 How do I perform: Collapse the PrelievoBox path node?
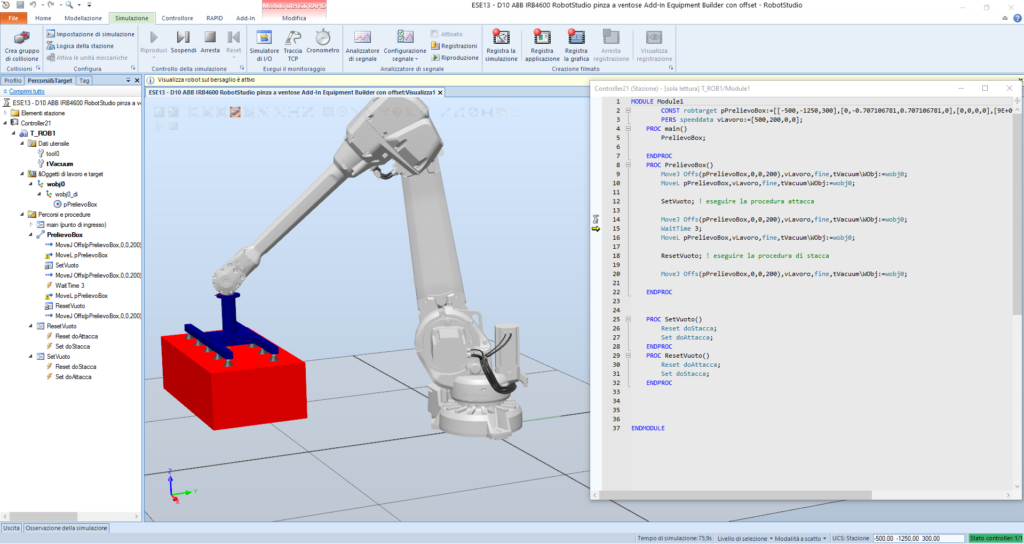click(x=31, y=234)
